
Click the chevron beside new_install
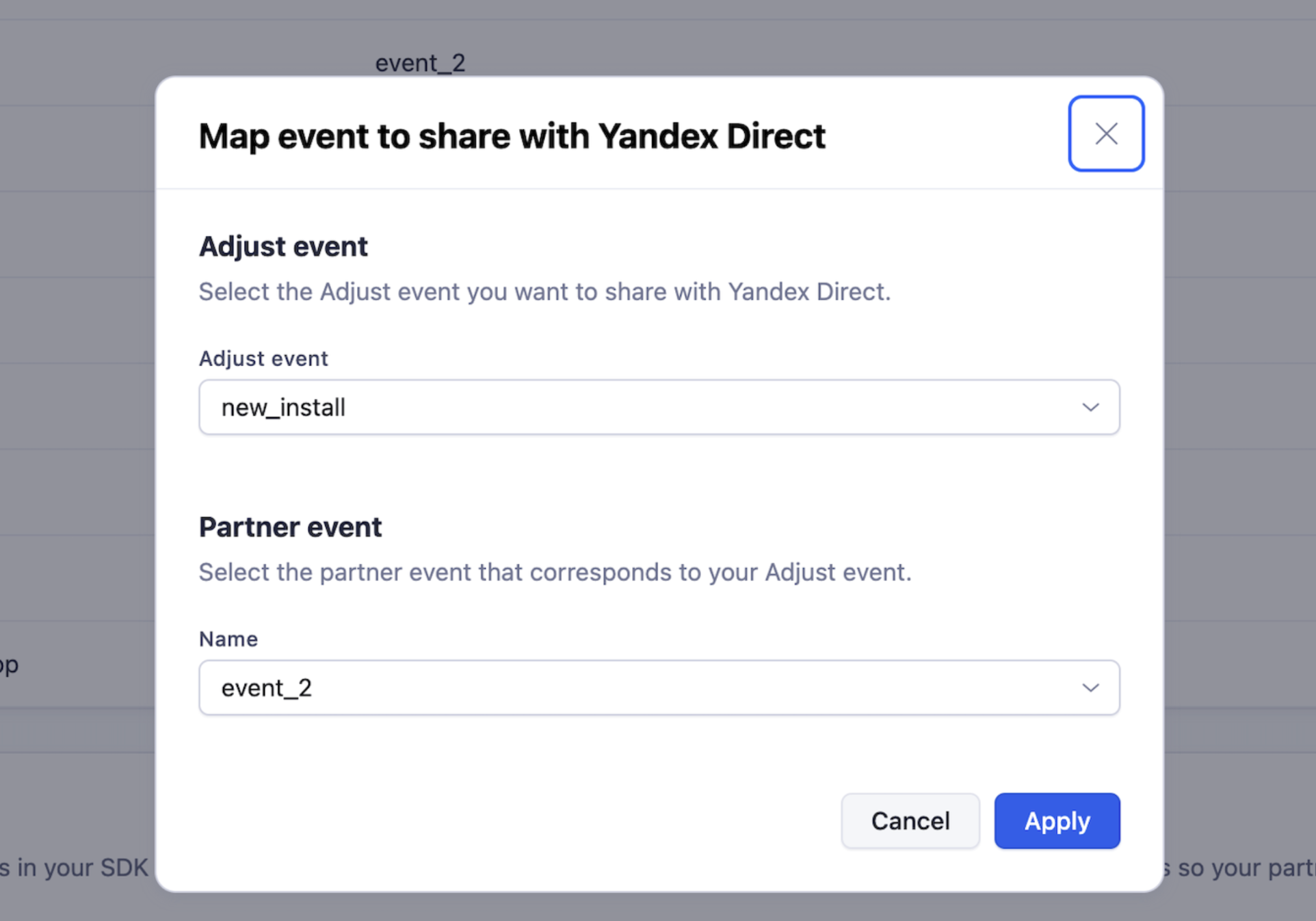coord(1090,408)
